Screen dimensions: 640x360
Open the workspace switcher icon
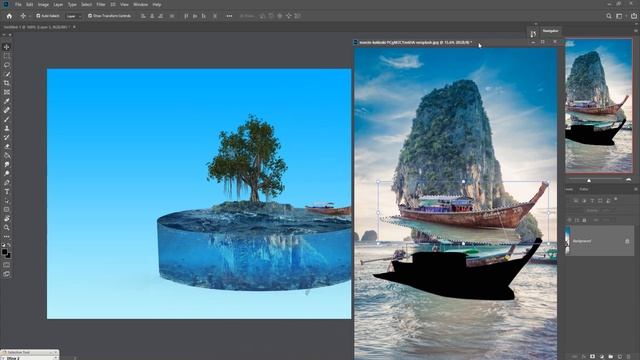[x=620, y=16]
